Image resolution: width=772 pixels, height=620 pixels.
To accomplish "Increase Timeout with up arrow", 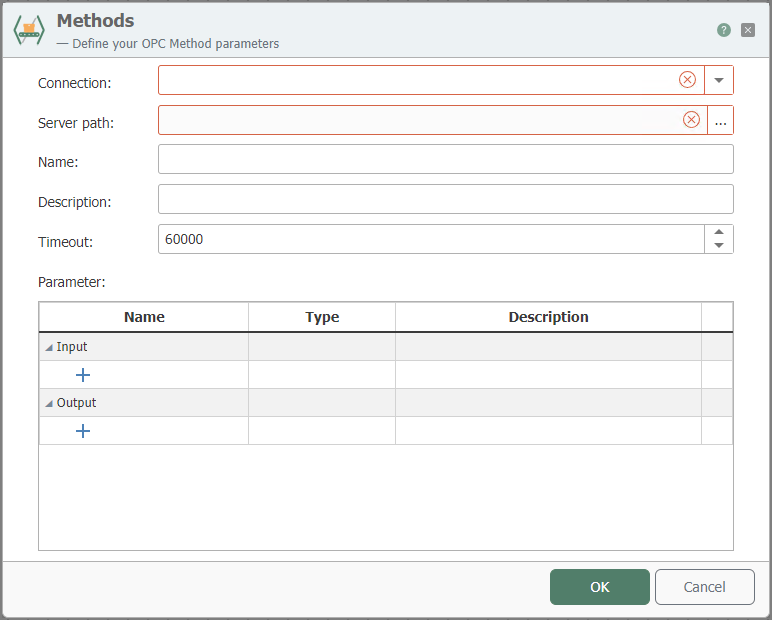I will coord(719,232).
